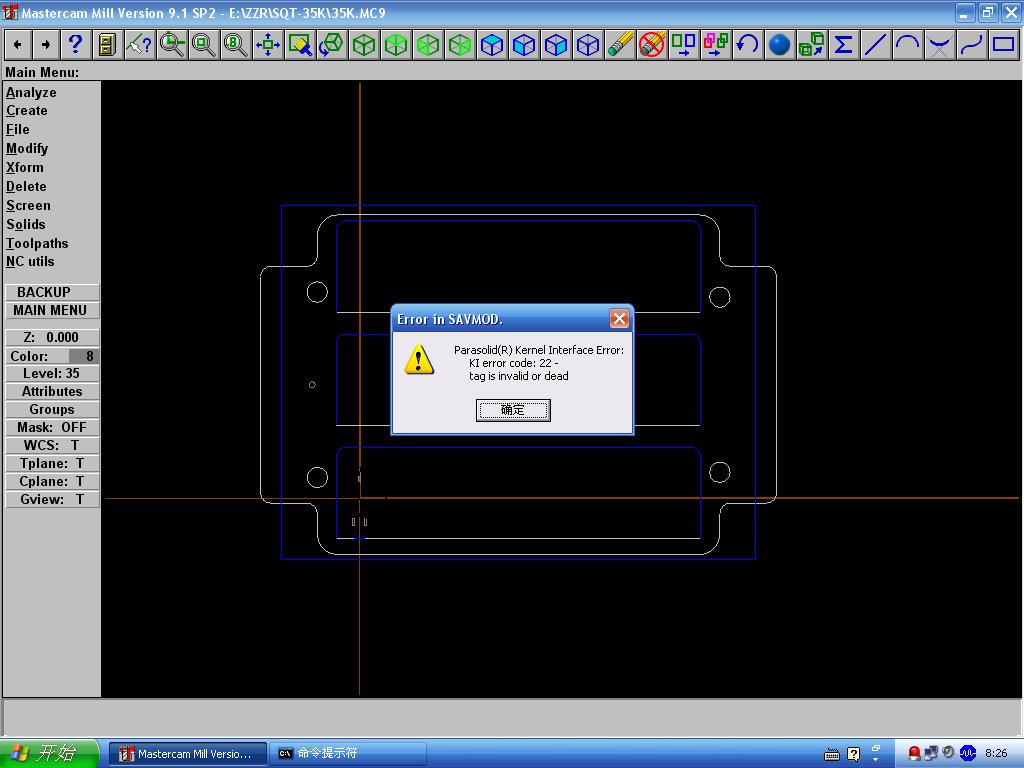Select the Create rectangle icon
Screen dimensions: 1024x768
[1004, 45]
